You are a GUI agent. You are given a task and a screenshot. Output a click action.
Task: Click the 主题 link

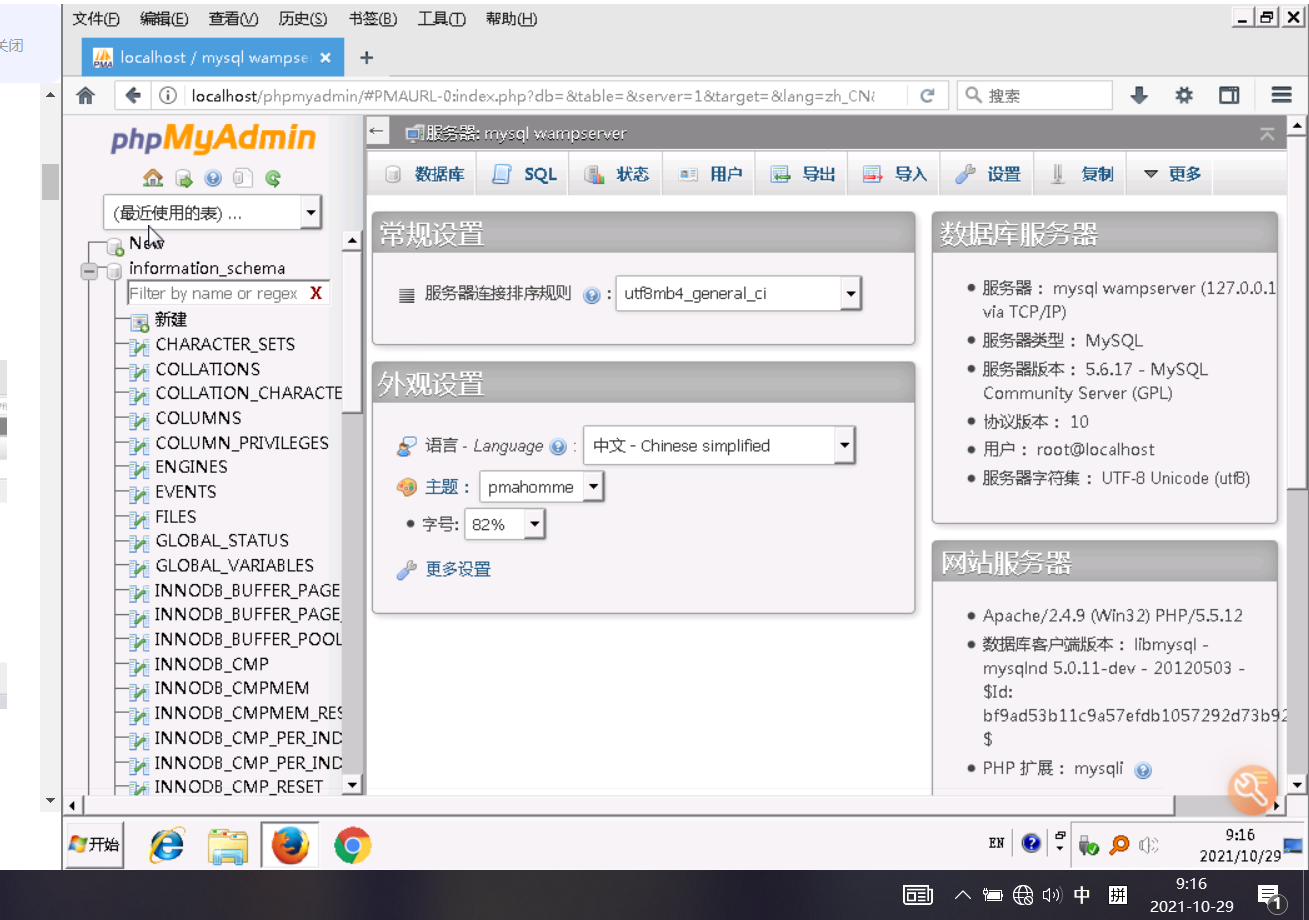click(x=441, y=487)
